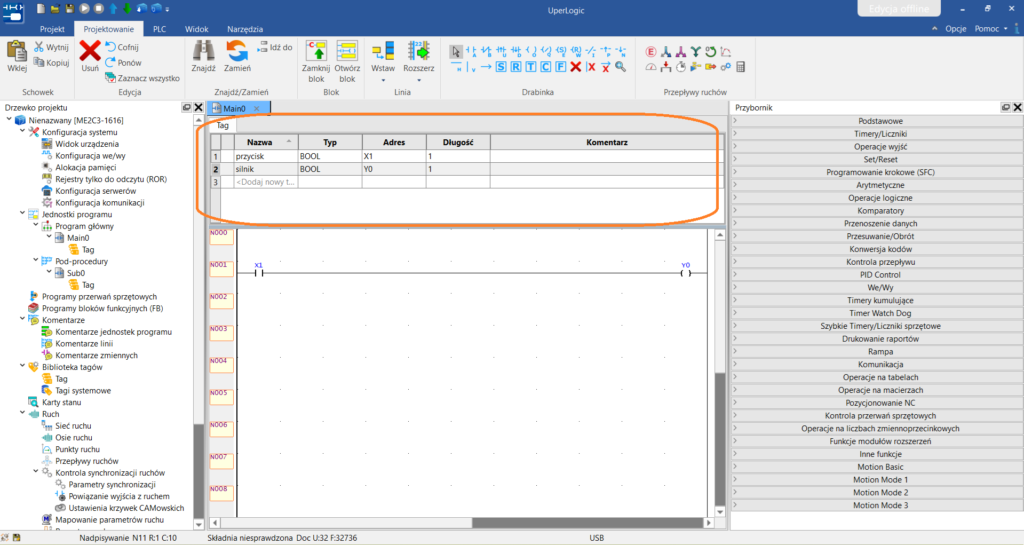
Task: Insert horizontal line arrow in Drabinka
Action: [486, 67]
